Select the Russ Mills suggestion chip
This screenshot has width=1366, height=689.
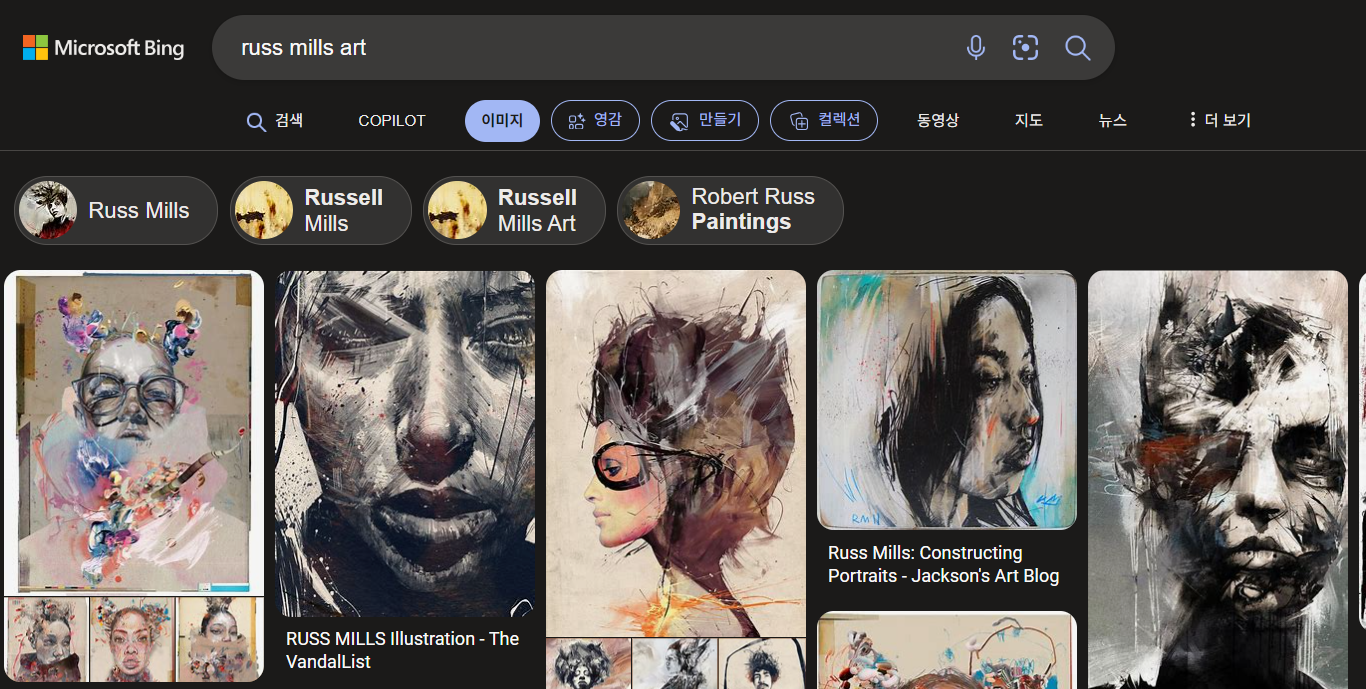click(116, 210)
